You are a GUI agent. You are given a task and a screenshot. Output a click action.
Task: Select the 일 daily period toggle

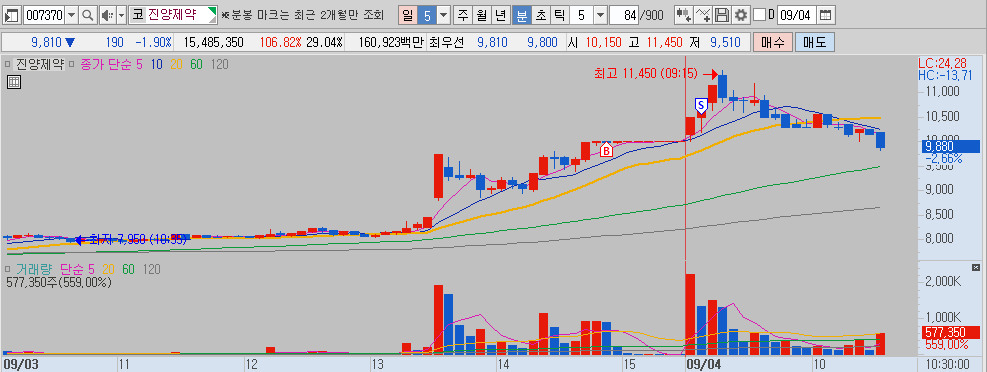point(408,14)
